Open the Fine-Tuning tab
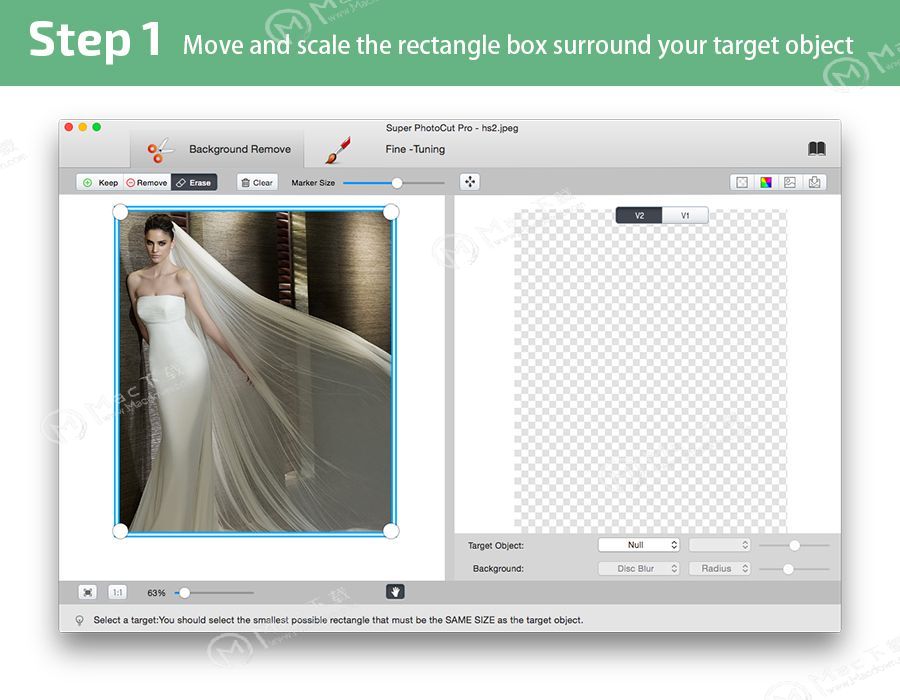Viewport: 900px width, 700px height. (x=415, y=149)
